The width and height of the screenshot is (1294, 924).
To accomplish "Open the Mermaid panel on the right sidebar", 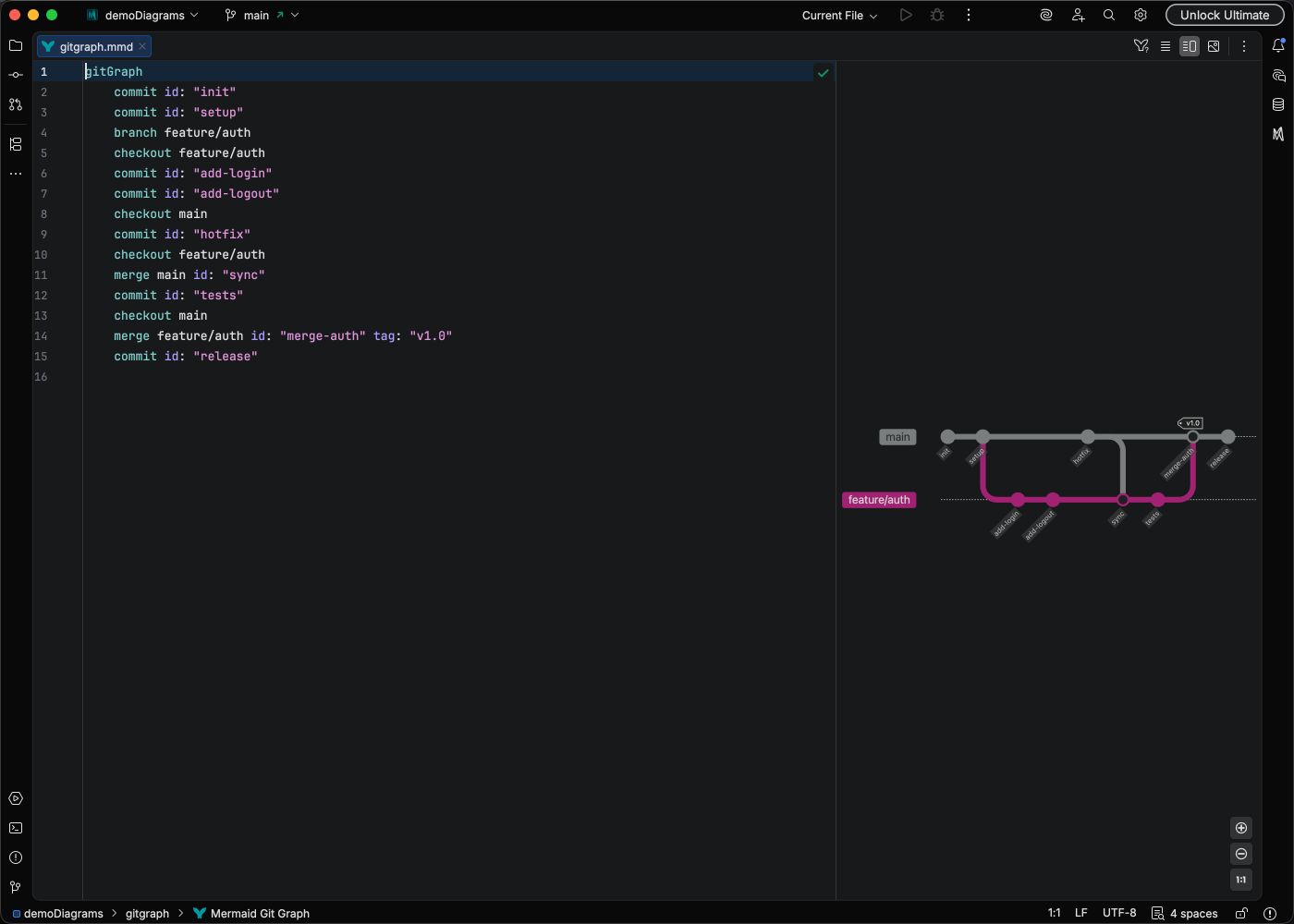I will 1279,134.
